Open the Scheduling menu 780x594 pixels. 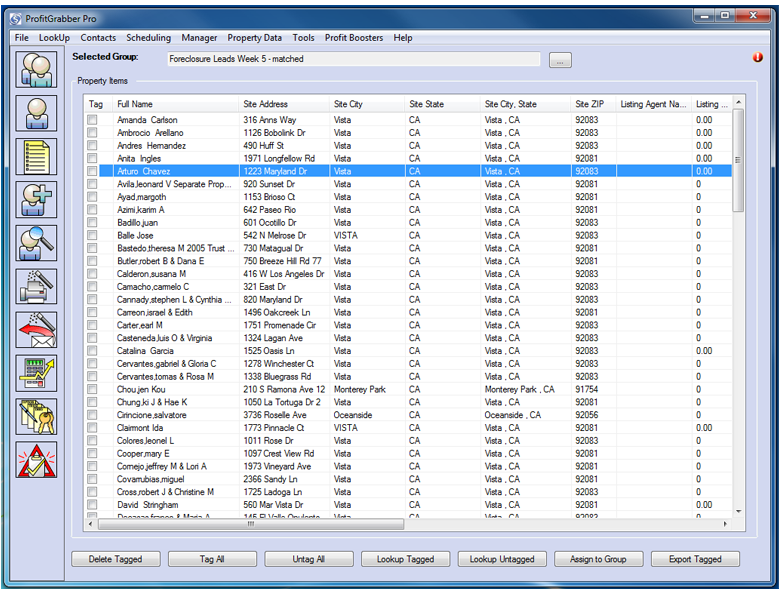click(148, 38)
